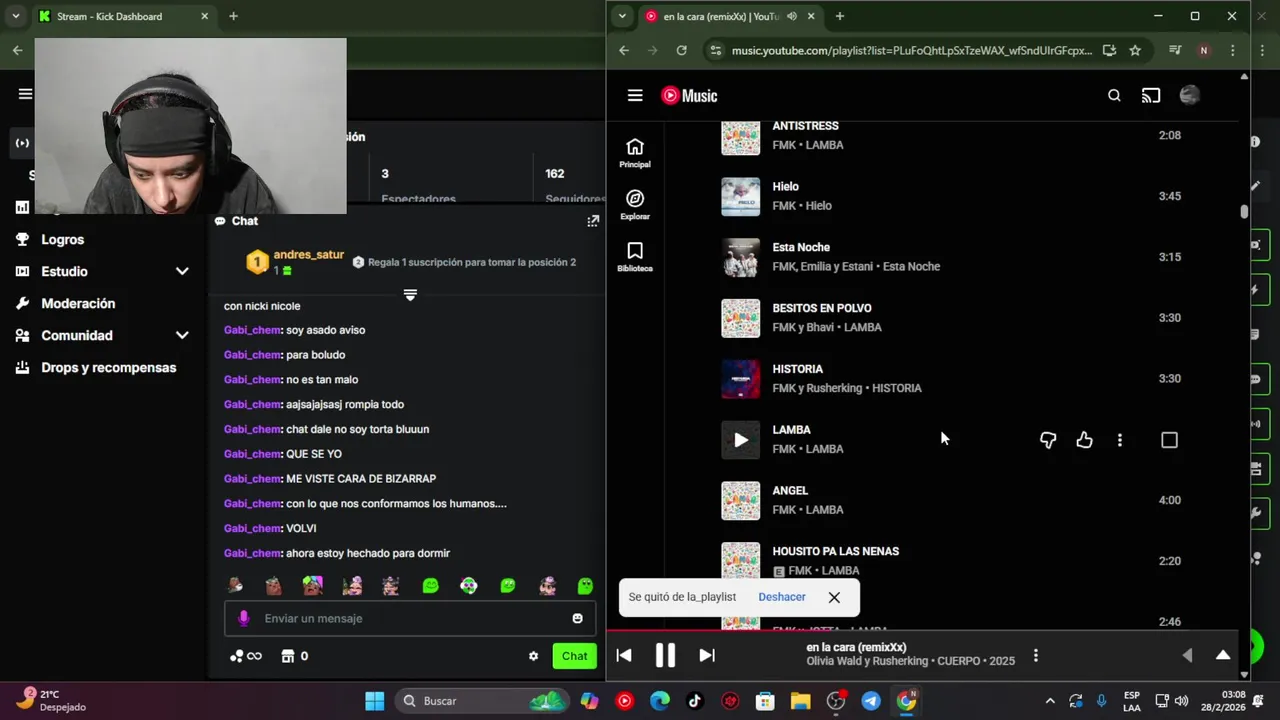Collapse the chat leaderboard banner
Viewport: 1280px width, 720px height.
(410, 295)
